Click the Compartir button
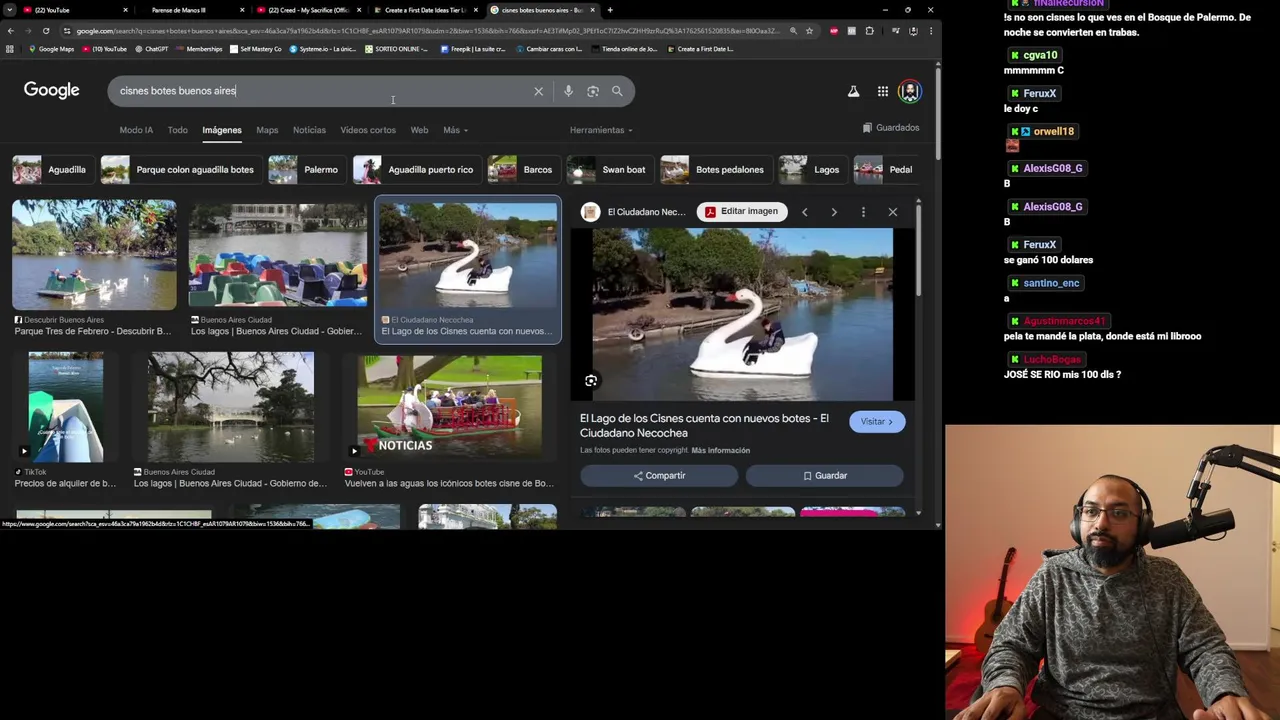This screenshot has width=1280, height=720. 659,476
